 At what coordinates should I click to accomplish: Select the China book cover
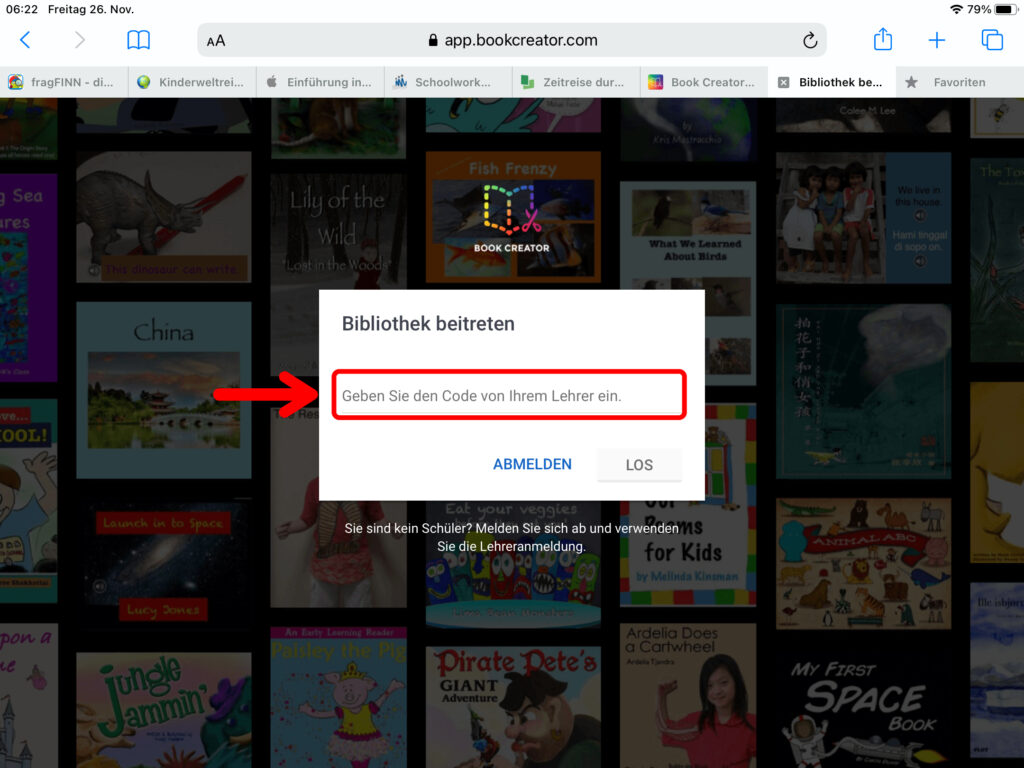(163, 390)
